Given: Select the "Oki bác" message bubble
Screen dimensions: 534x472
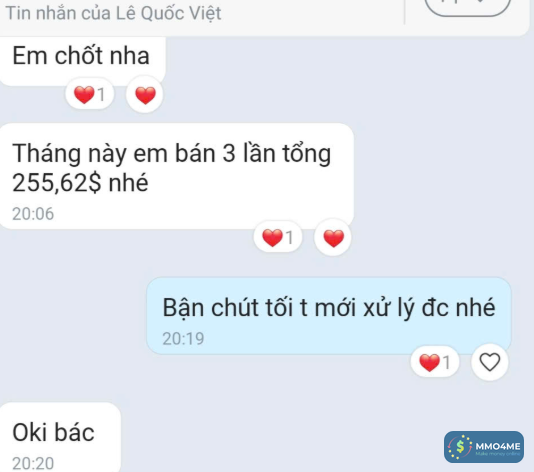Looking at the screenshot, I should (x=60, y=437).
